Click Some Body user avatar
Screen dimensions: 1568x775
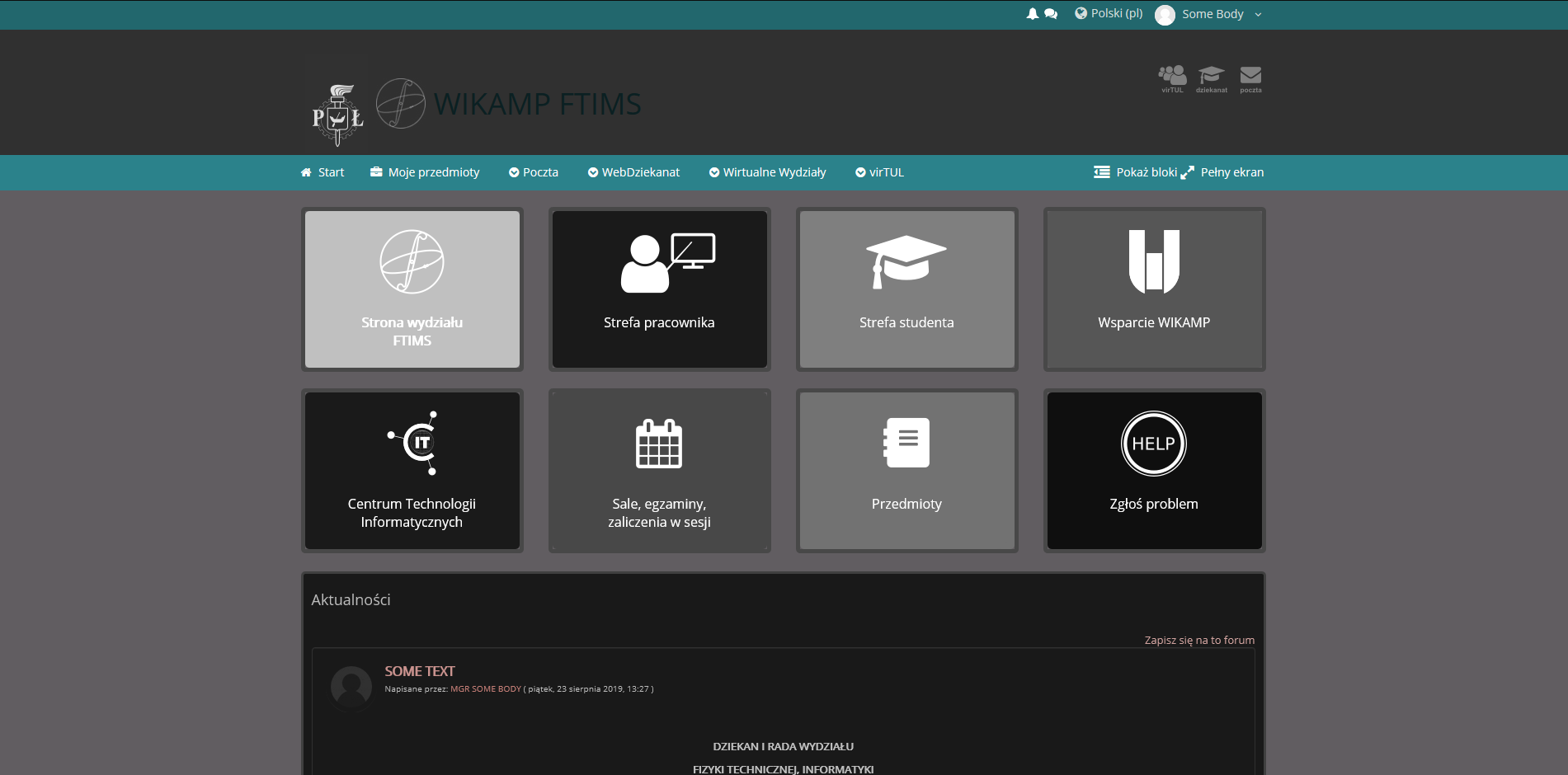coord(1165,15)
